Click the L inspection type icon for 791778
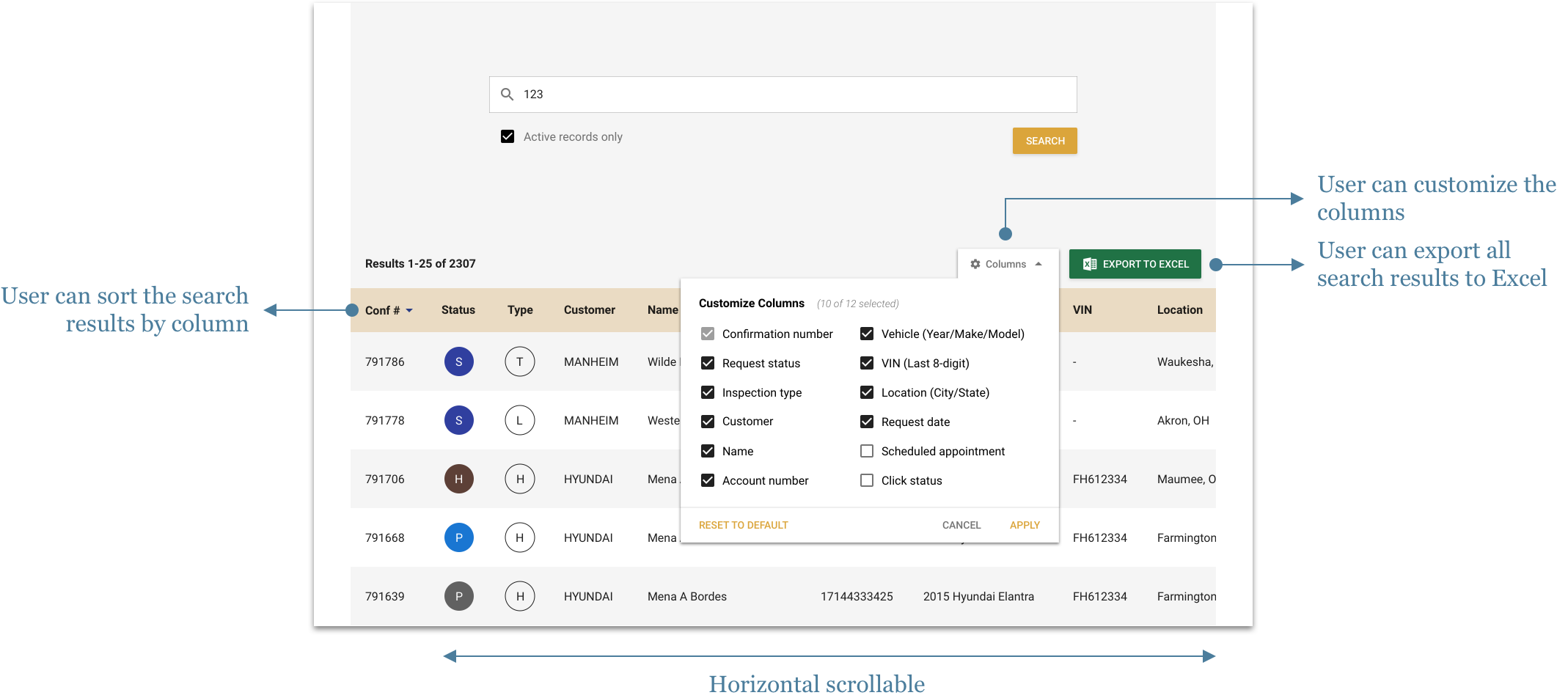 [519, 420]
